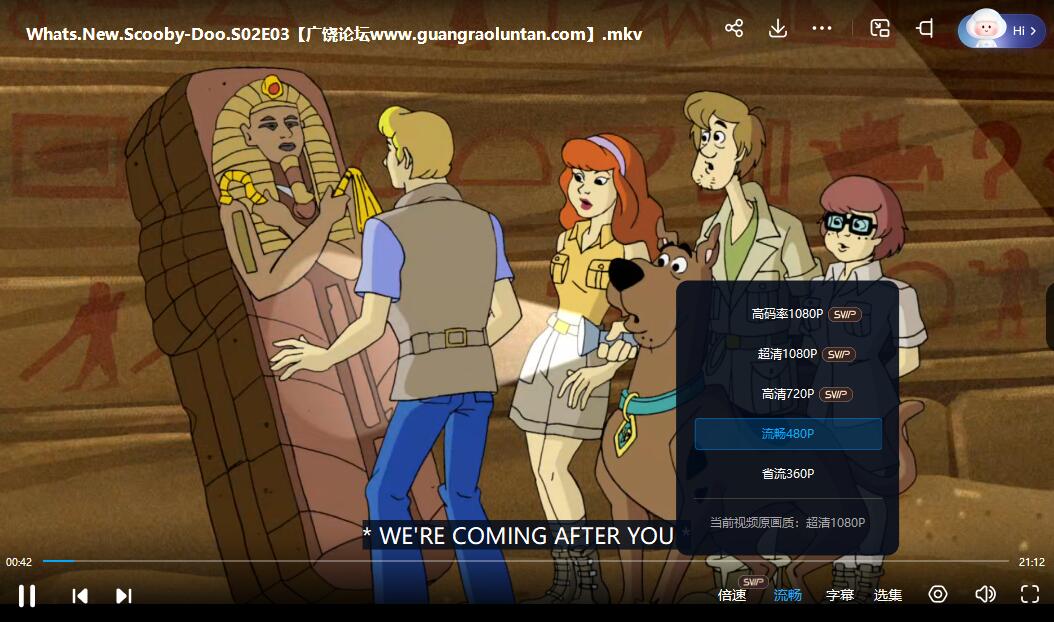This screenshot has width=1054, height=622.
Task: Click the rotate screen icon in the top bar
Action: tap(925, 28)
